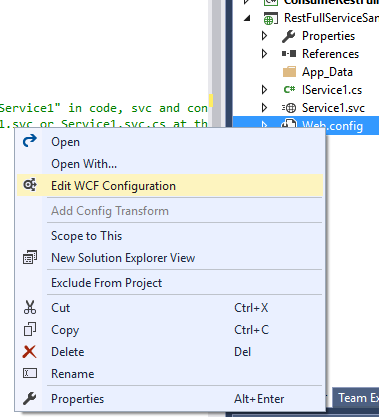Click the red Delete X icon
The image size is (379, 417).
click(x=30, y=352)
